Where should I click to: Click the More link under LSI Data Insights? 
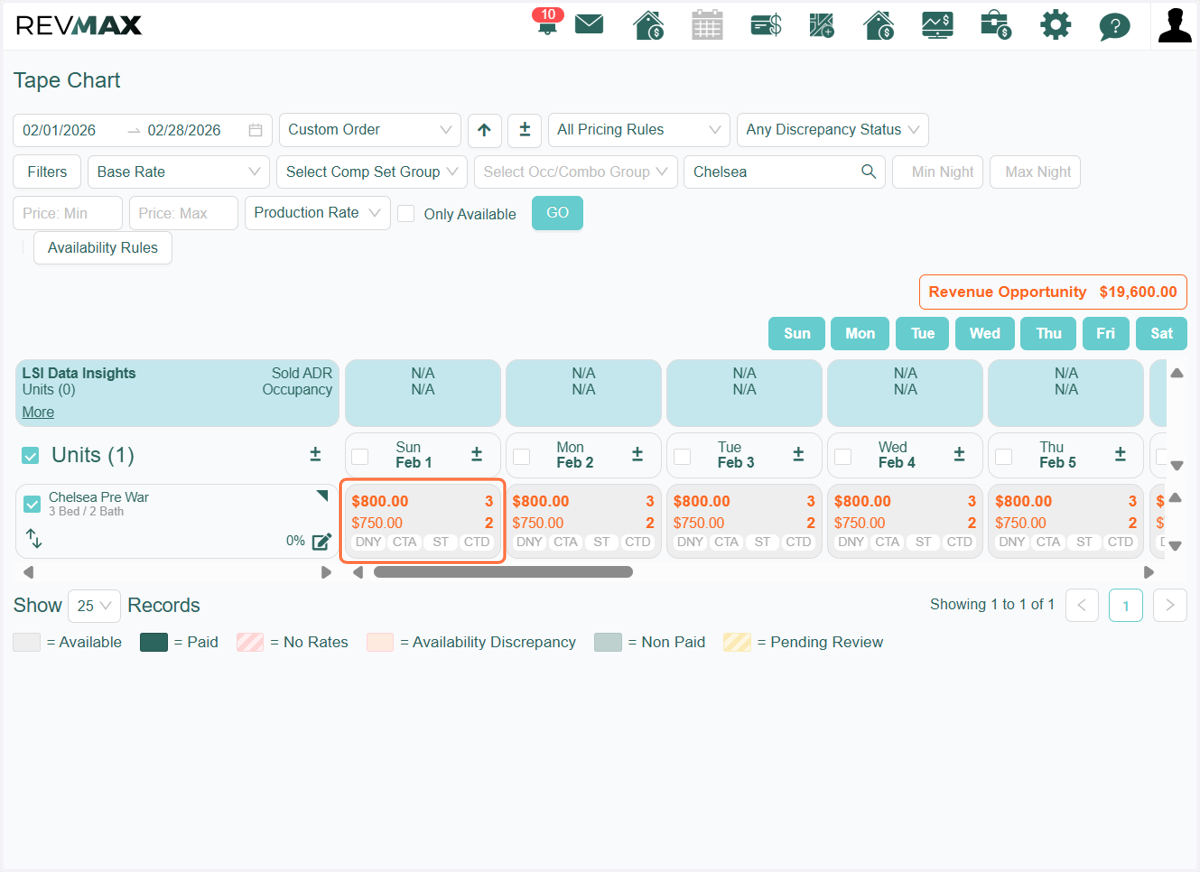pyautogui.click(x=38, y=412)
